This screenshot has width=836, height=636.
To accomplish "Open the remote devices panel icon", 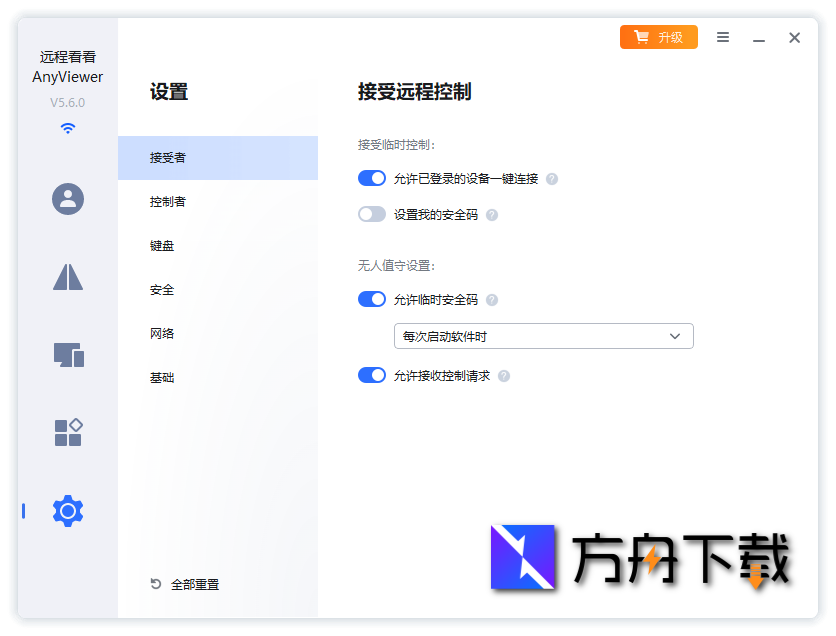I will (x=67, y=355).
